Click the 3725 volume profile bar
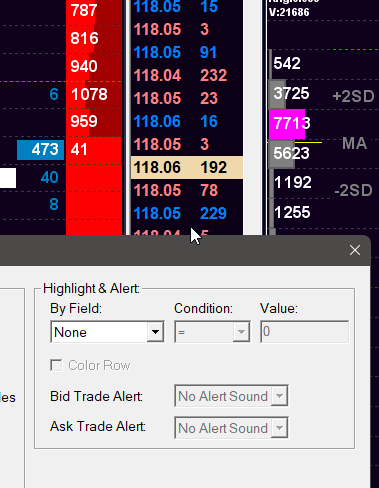The image size is (379, 488). [277, 94]
